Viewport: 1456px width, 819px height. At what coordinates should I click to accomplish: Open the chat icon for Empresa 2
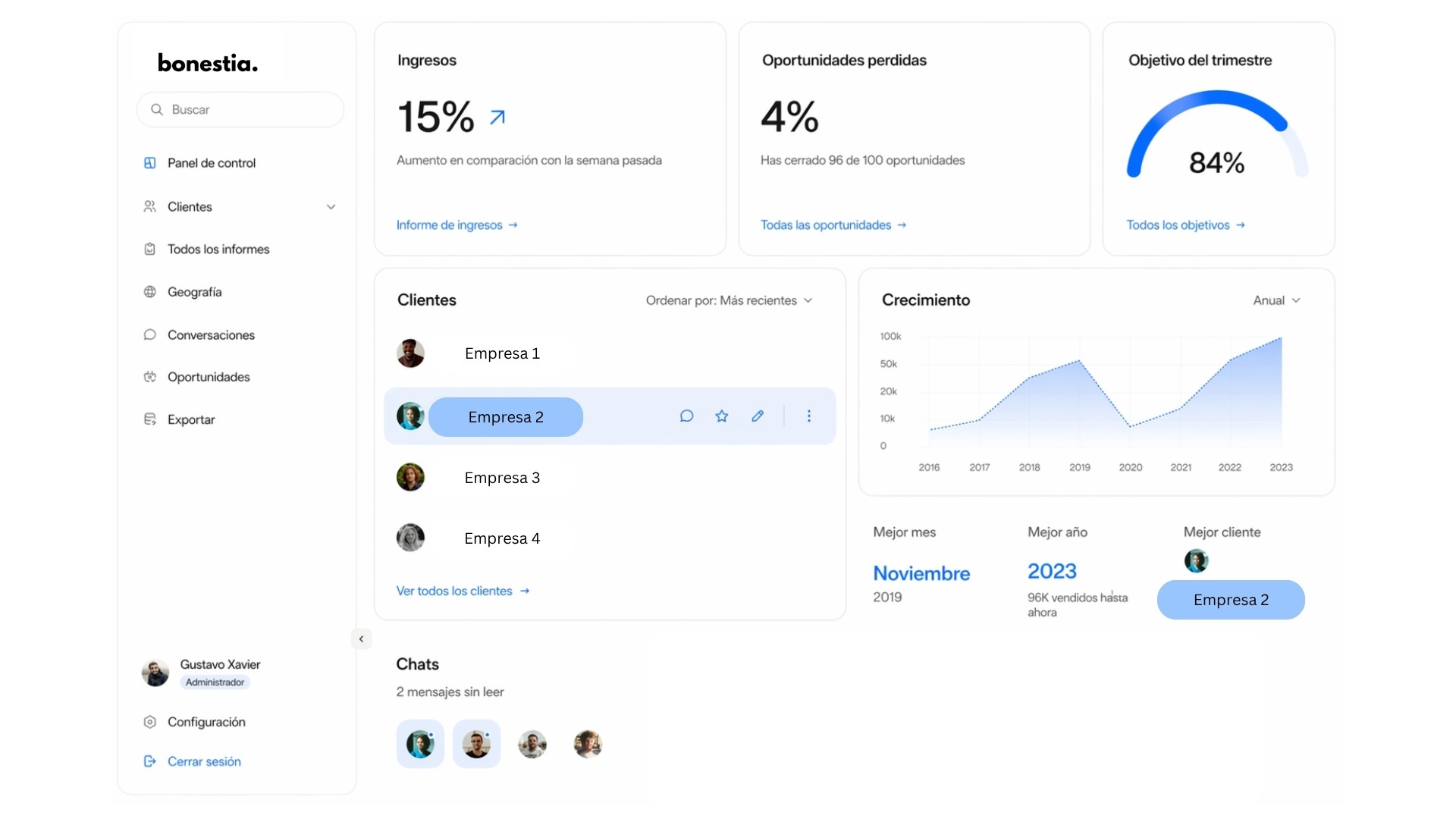click(x=686, y=416)
